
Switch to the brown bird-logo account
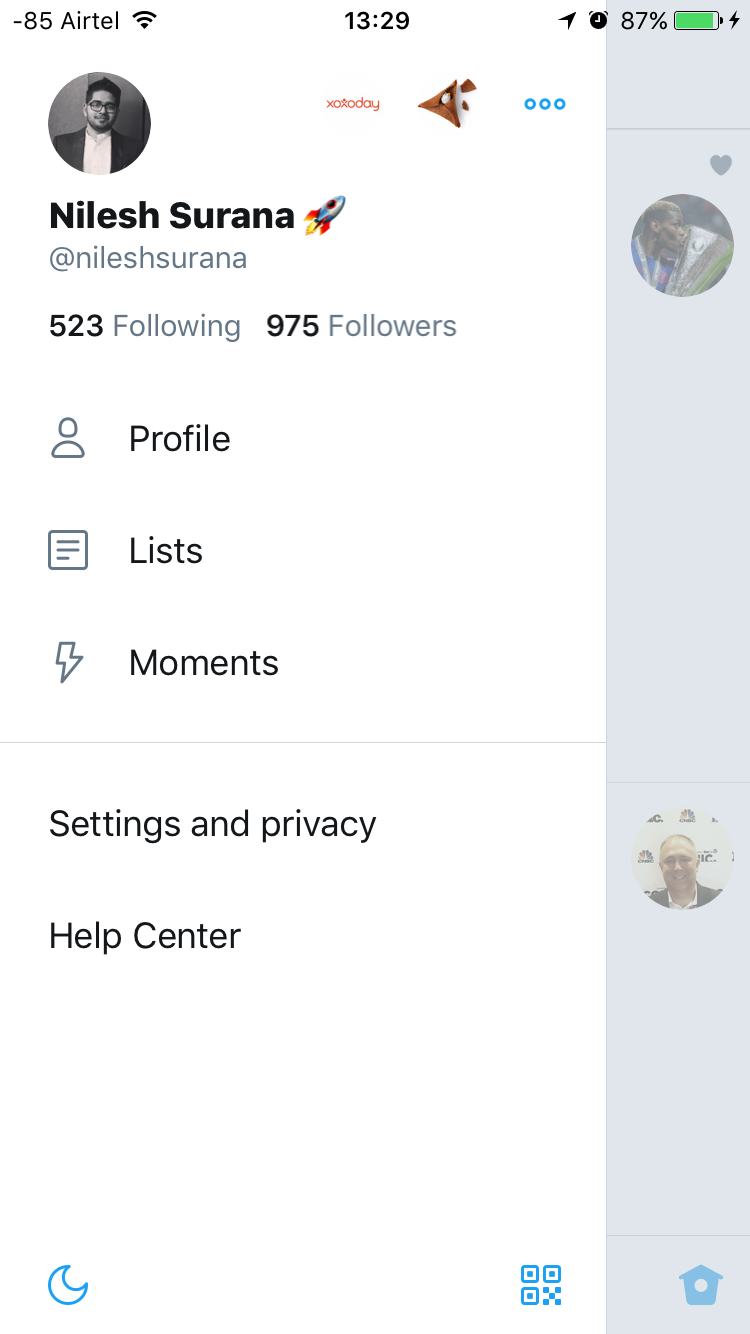point(447,103)
